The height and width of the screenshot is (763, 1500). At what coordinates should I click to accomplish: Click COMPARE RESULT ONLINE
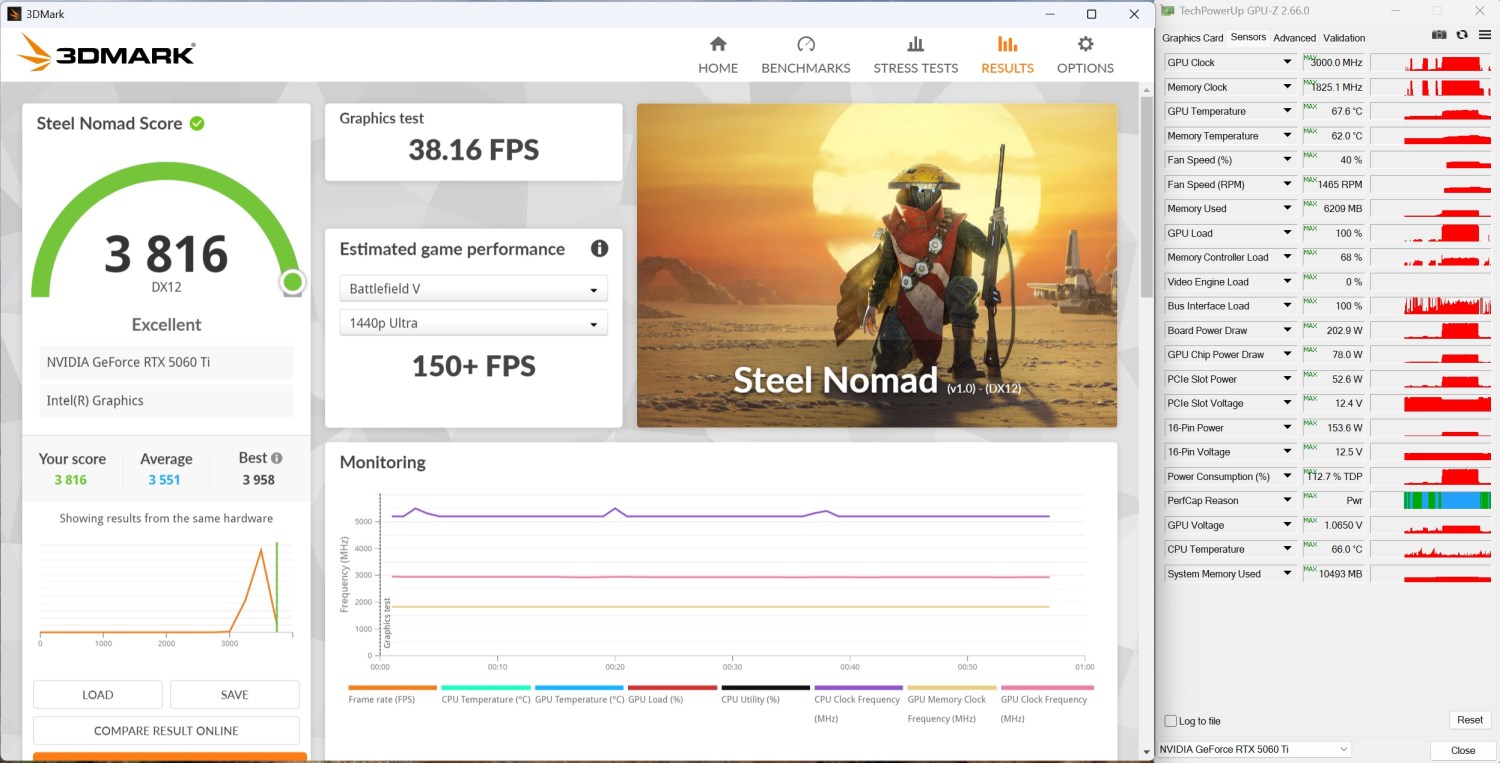pyautogui.click(x=166, y=730)
